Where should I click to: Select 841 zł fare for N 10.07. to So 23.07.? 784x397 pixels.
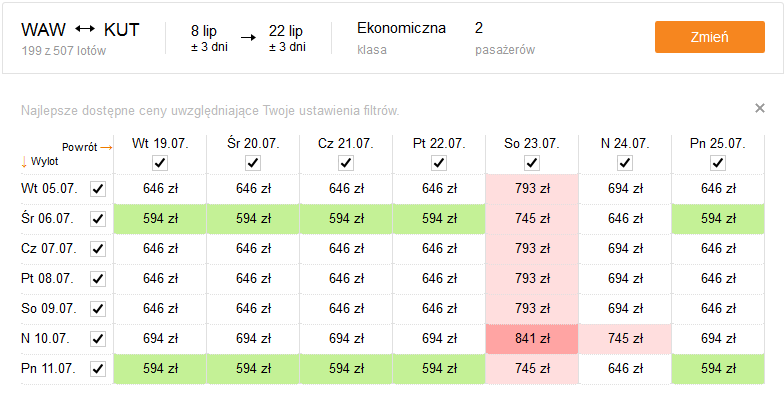[x=532, y=339]
